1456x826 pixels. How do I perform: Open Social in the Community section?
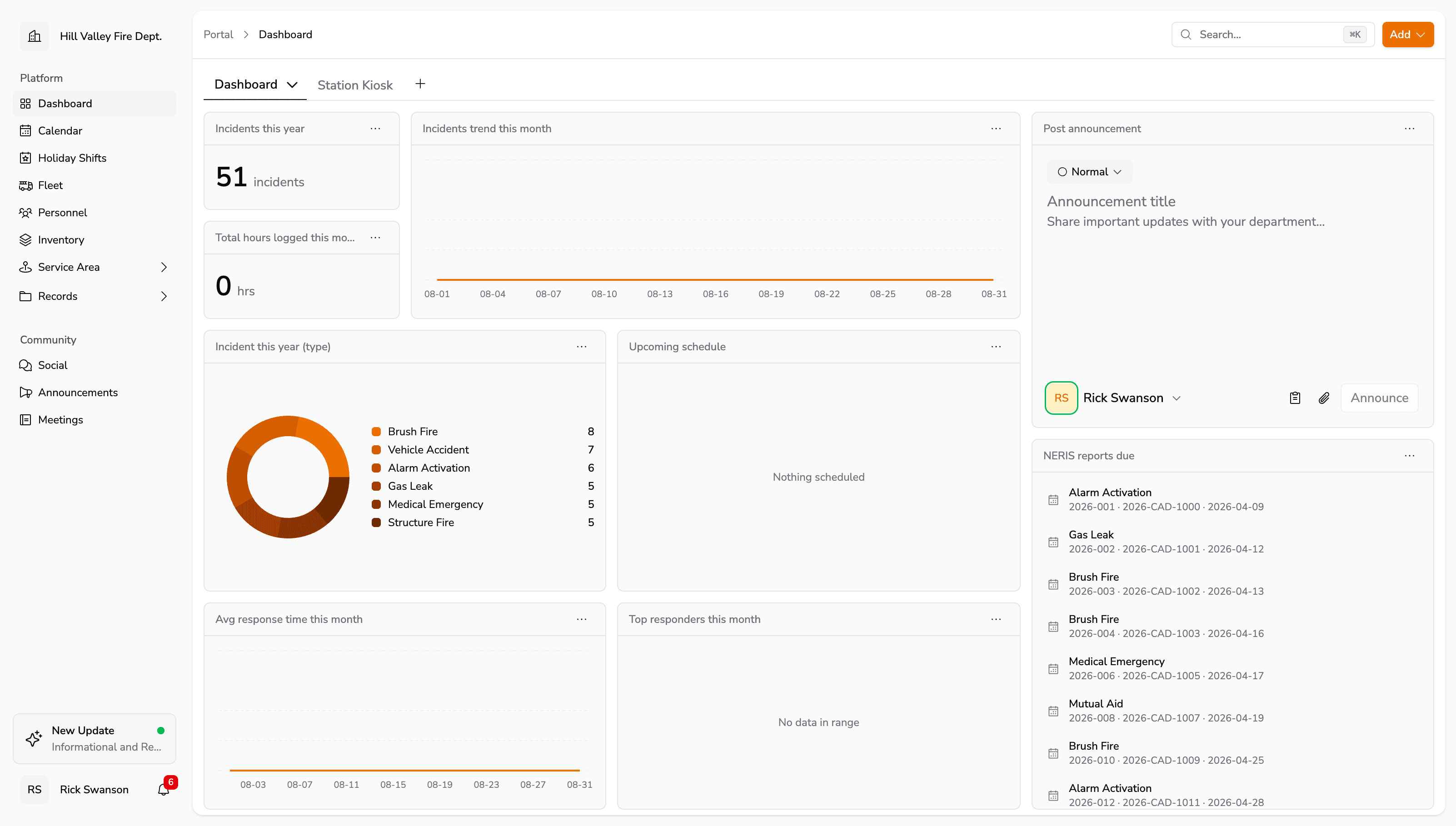tap(94, 365)
